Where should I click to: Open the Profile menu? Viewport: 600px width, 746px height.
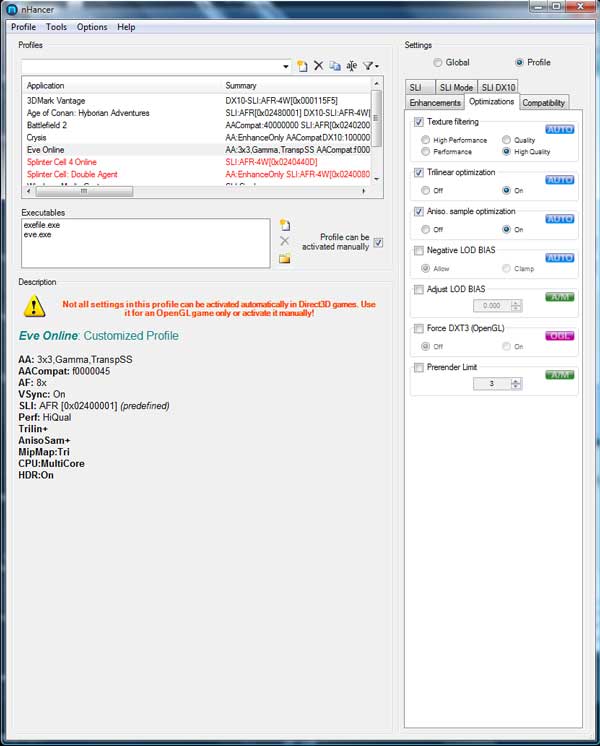(x=23, y=27)
